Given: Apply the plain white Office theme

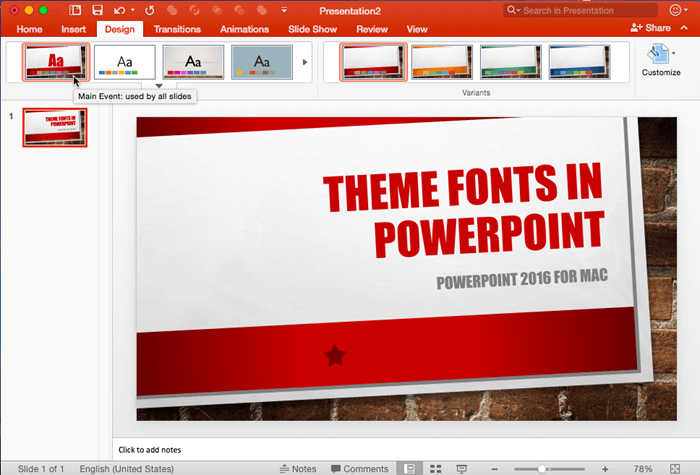Looking at the screenshot, I should pos(125,62).
